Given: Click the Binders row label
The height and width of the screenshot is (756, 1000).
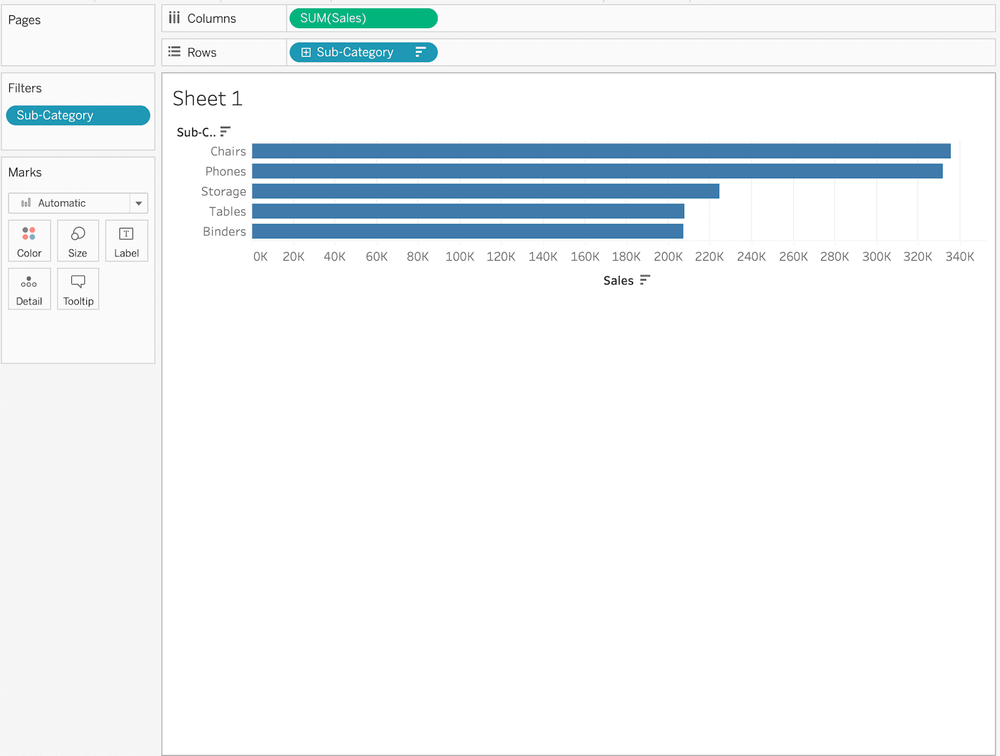Looking at the screenshot, I should click(224, 231).
